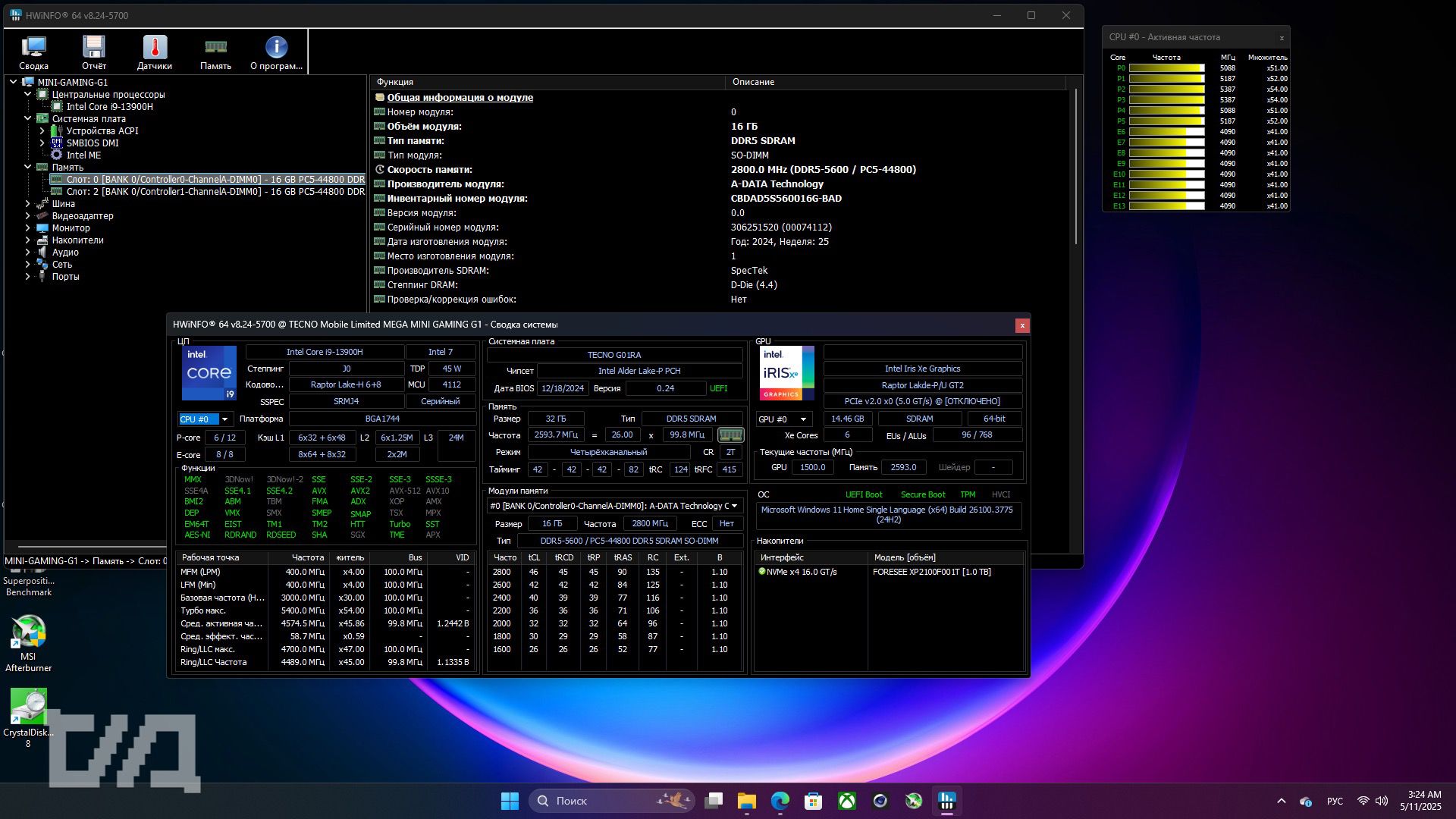Click the UEFI Boot indicator

(x=864, y=494)
